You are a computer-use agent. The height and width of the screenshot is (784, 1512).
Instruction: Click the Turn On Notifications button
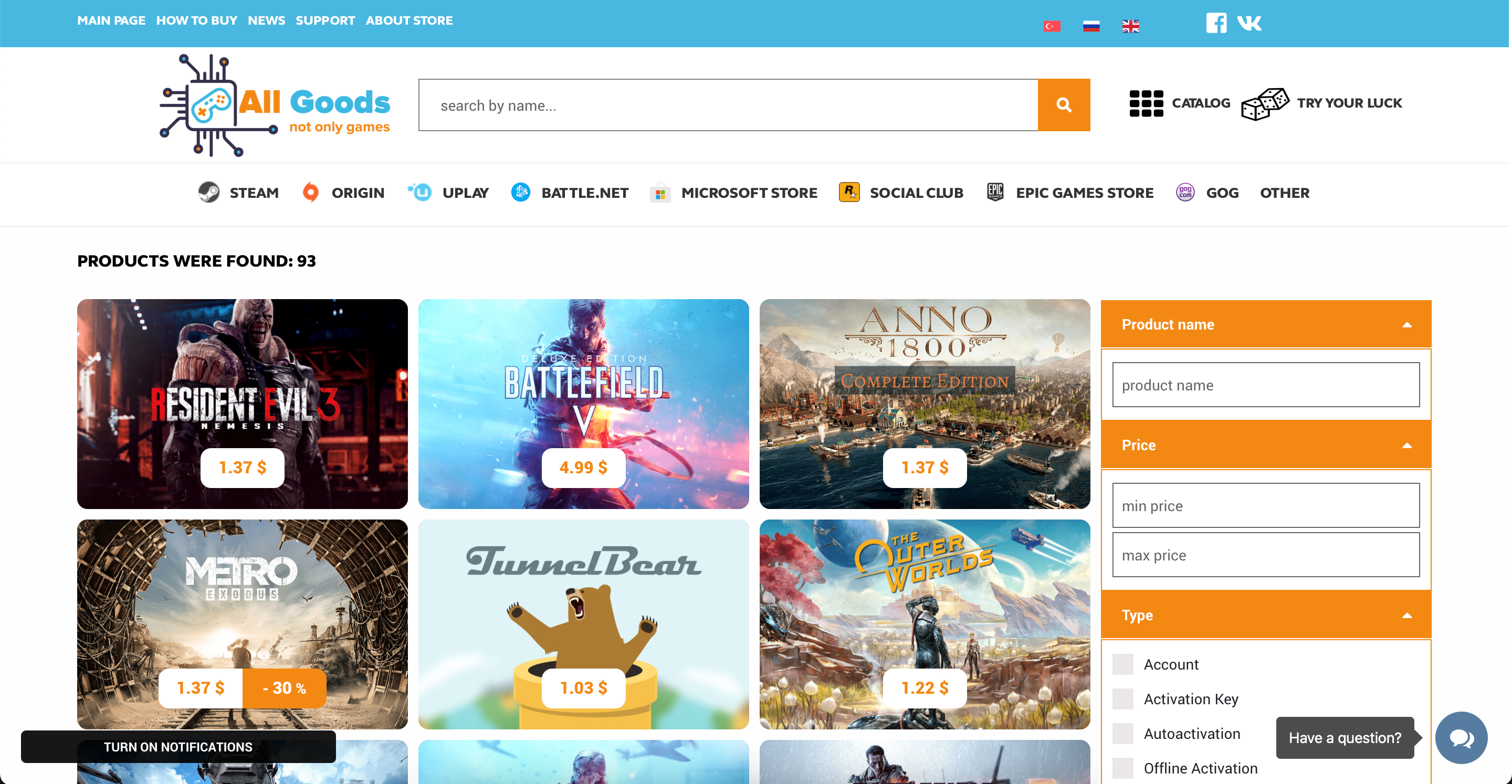(178, 747)
